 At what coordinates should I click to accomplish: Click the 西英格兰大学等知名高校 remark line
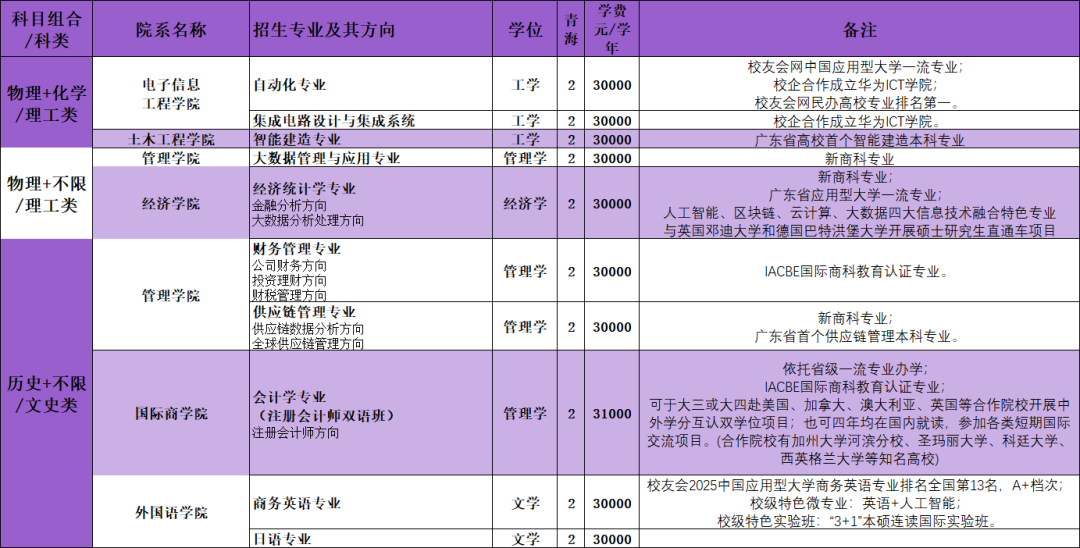point(859,458)
